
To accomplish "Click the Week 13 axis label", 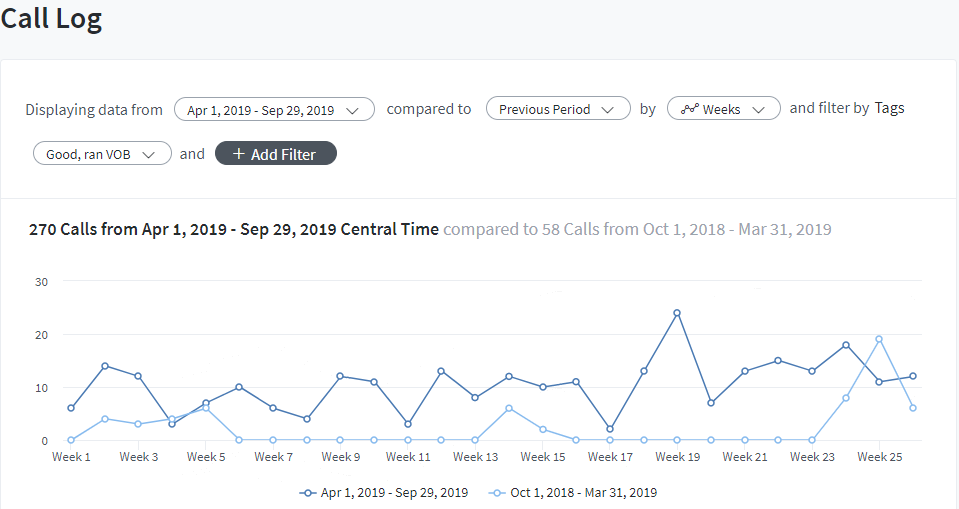I will pyautogui.click(x=475, y=457).
